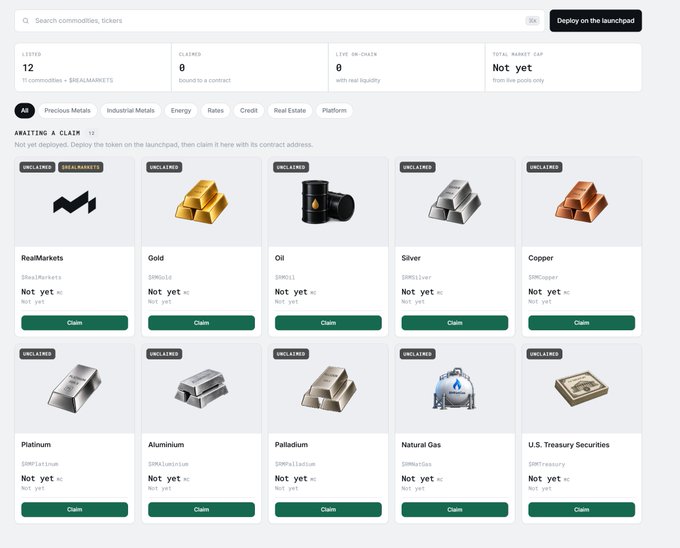The height and width of the screenshot is (548, 680).
Task: Open the Gold bars image
Action: (x=201, y=202)
